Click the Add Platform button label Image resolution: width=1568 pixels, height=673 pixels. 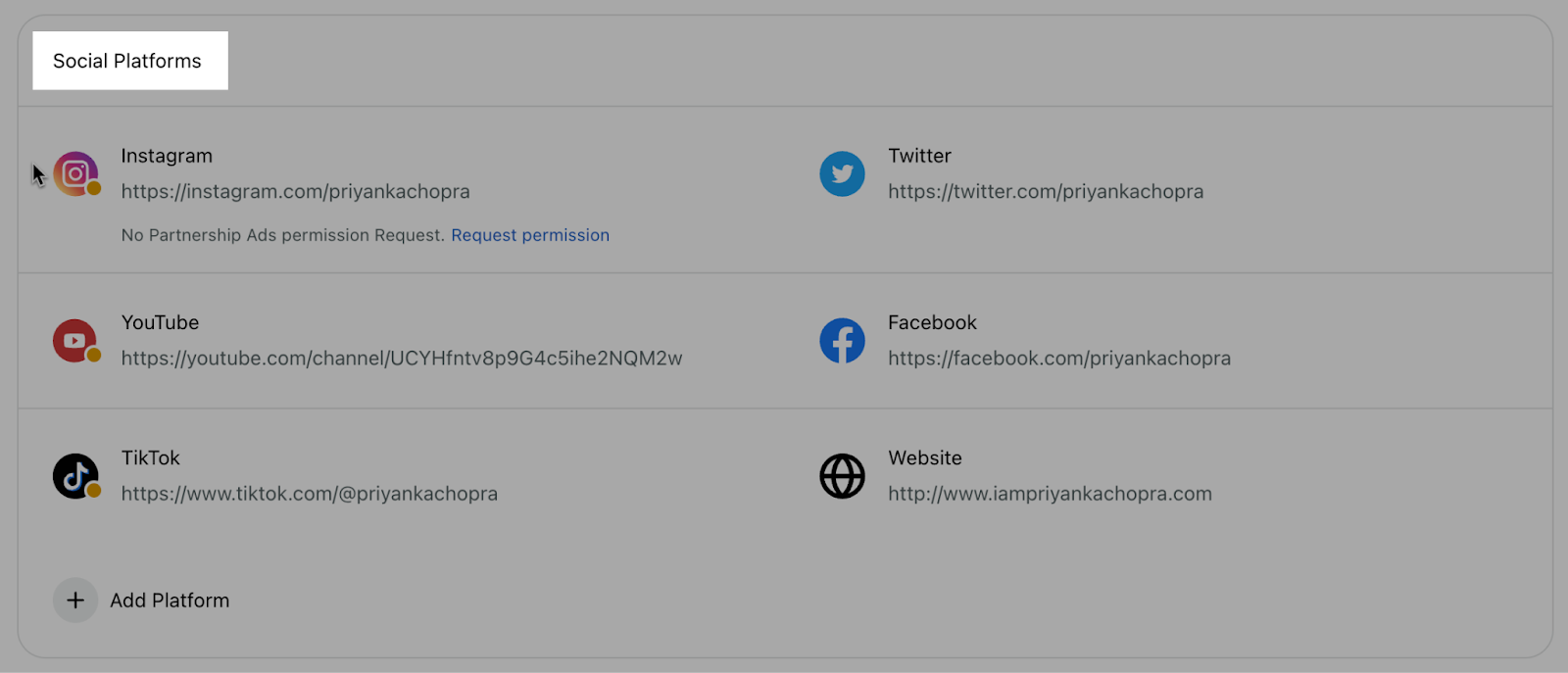click(170, 601)
